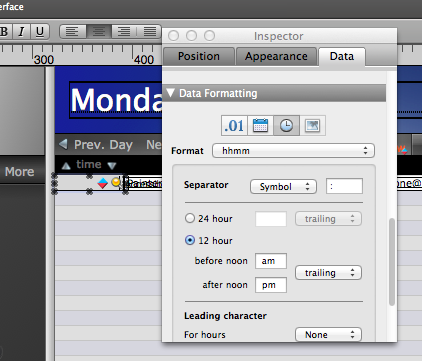
Task: Click the Inspector window title
Action: point(279,36)
